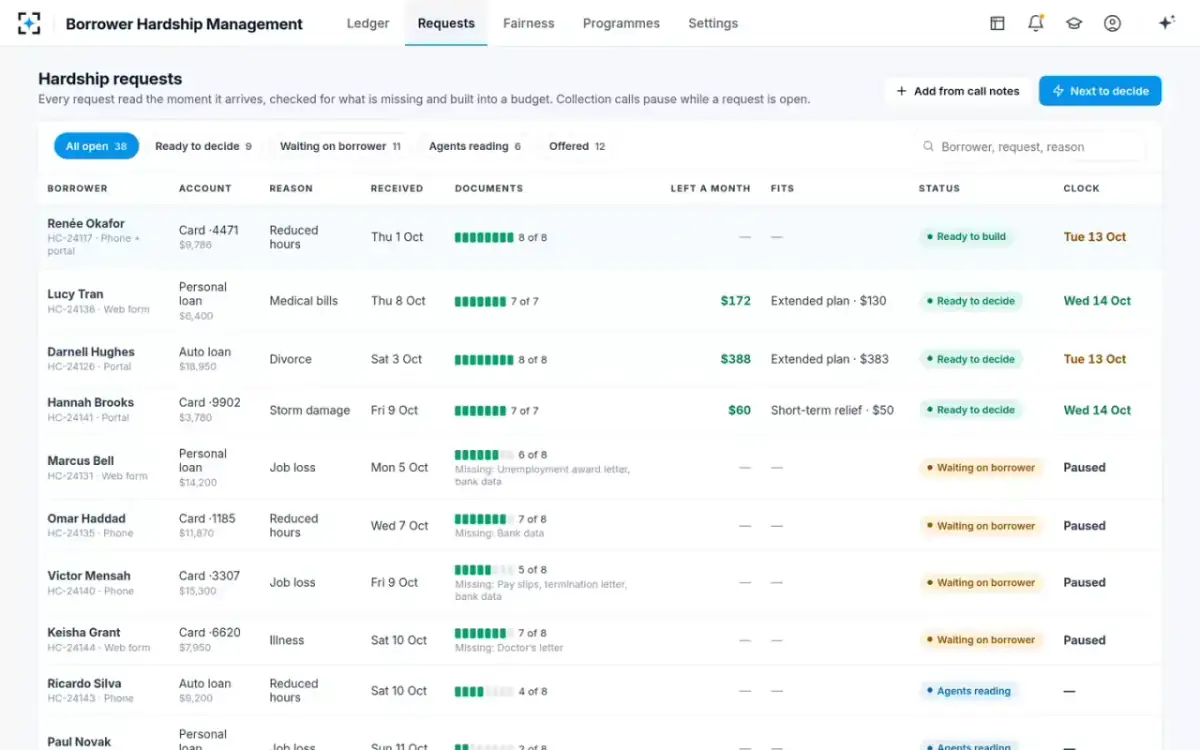1200x750 pixels.
Task: Click the $388 left a month value
Action: point(735,359)
